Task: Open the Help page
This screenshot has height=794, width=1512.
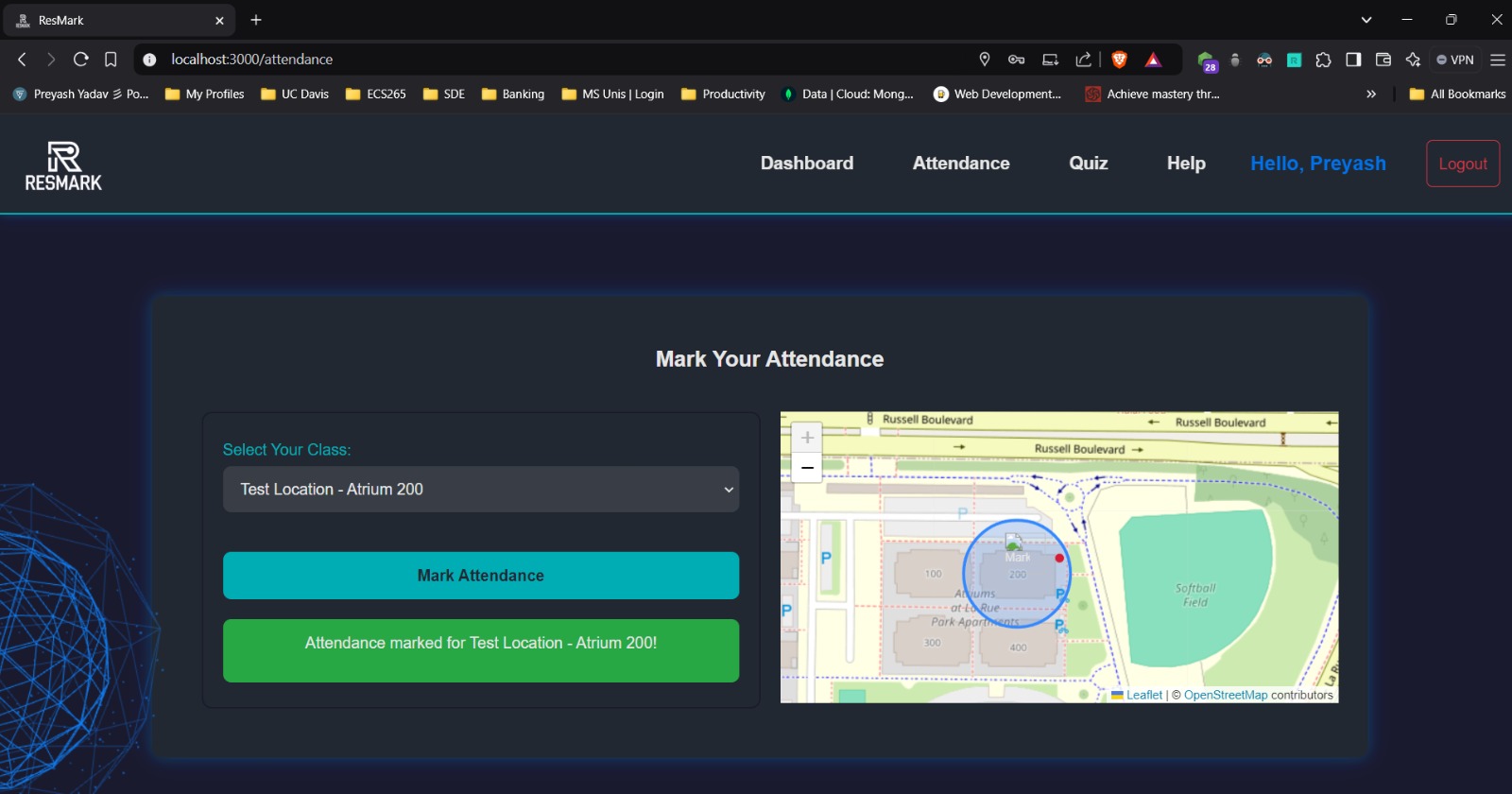Action: coord(1186,164)
